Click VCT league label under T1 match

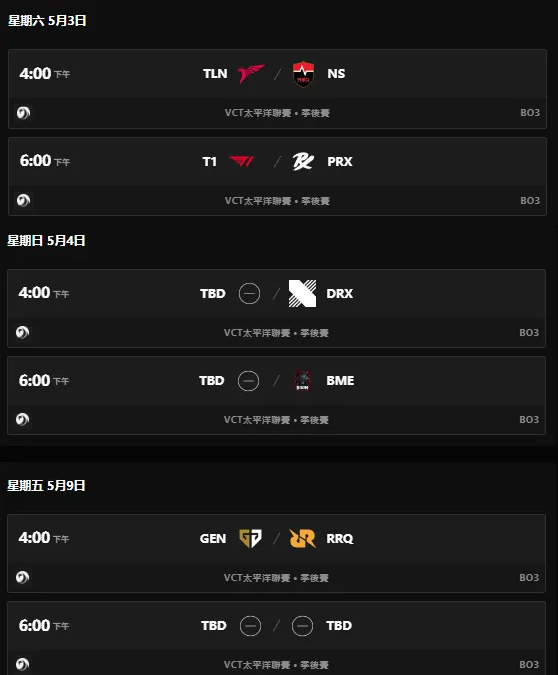click(x=277, y=201)
